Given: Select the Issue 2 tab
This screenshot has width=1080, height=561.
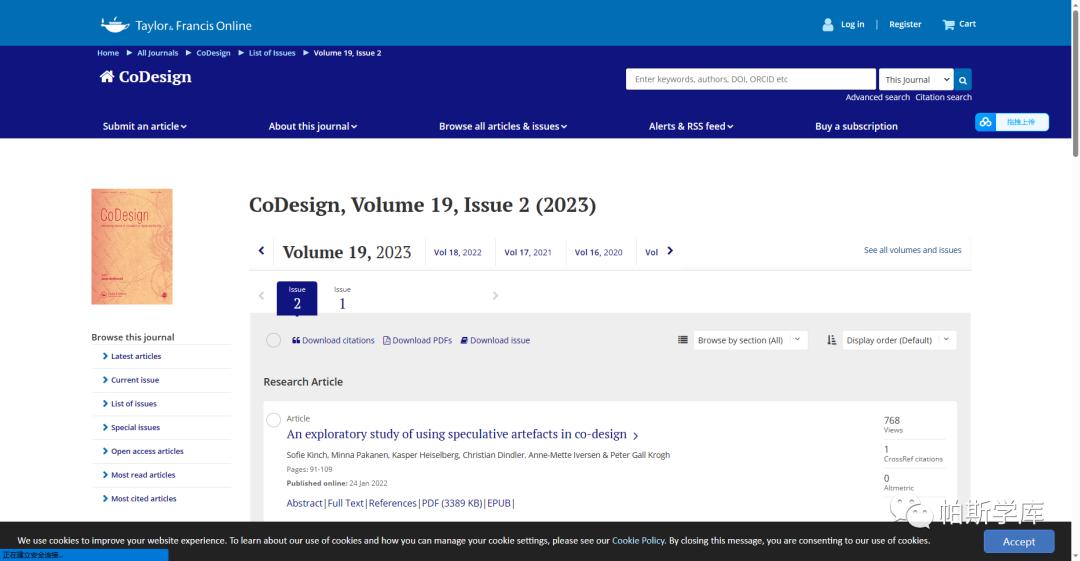Looking at the screenshot, I should click(x=297, y=298).
